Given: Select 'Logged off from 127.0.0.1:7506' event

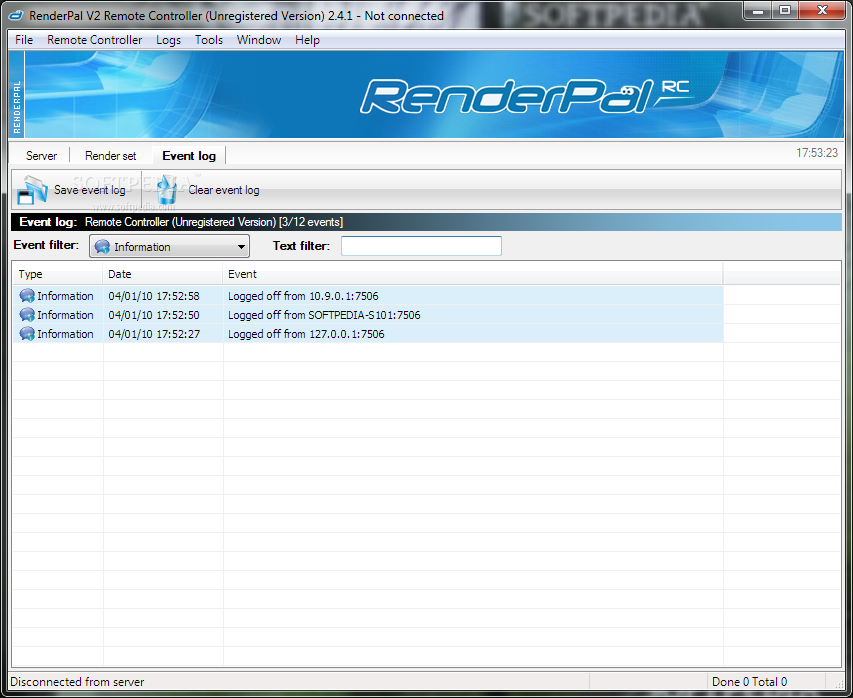Looking at the screenshot, I should [x=306, y=334].
